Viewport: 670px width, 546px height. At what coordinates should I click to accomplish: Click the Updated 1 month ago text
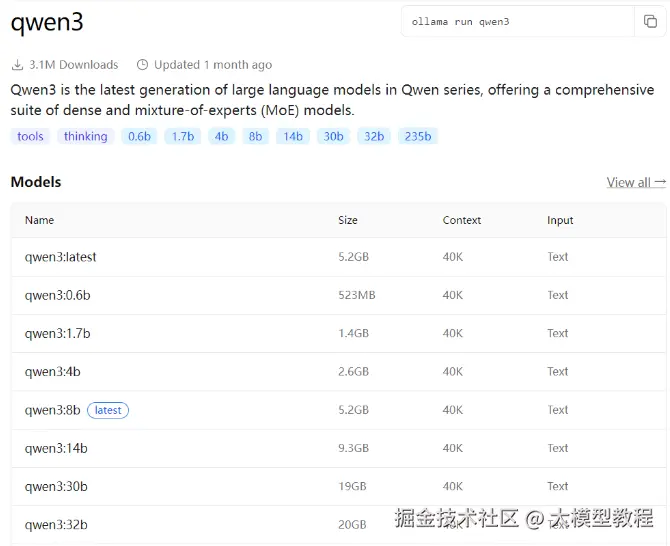[x=213, y=65]
